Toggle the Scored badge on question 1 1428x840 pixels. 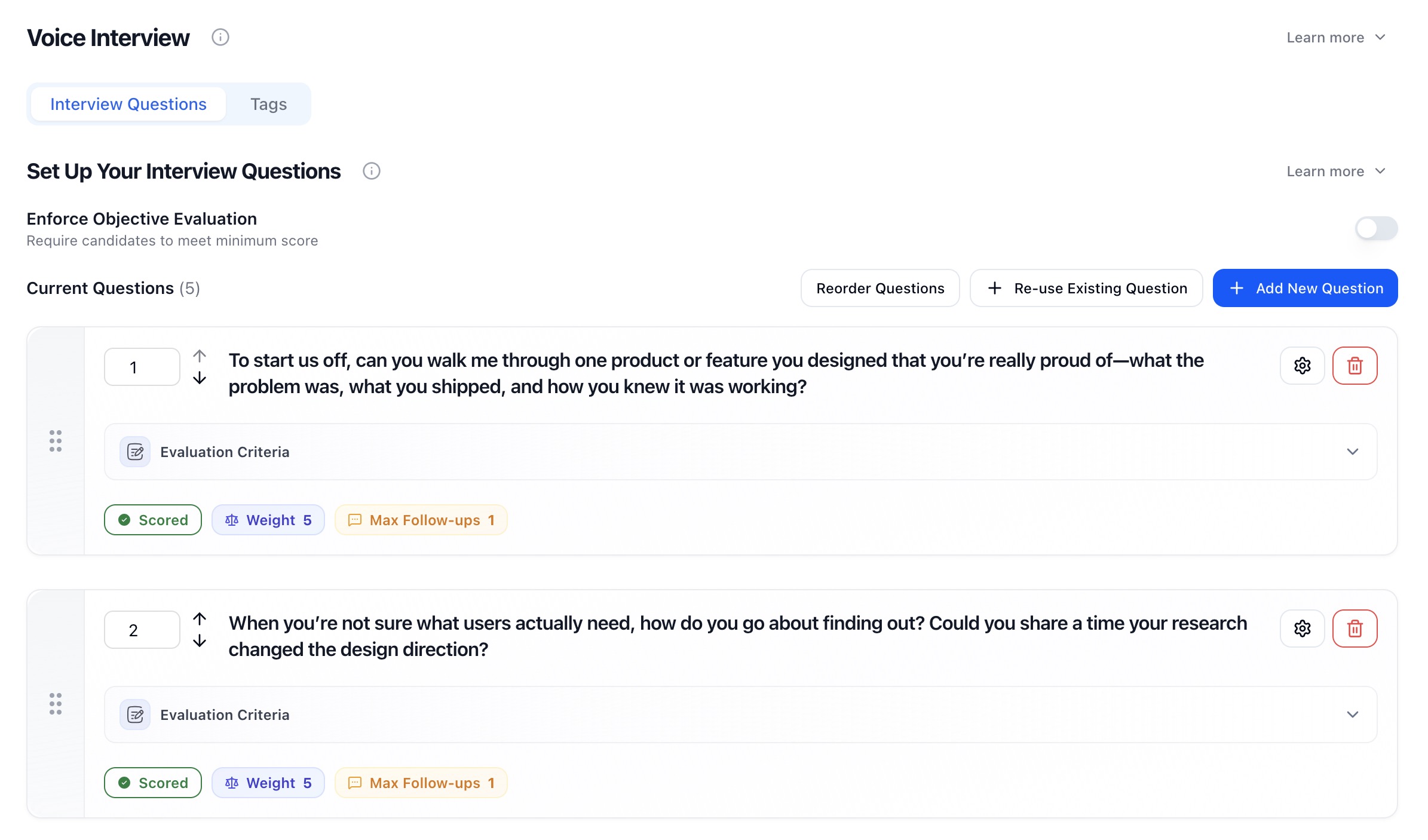click(x=153, y=520)
